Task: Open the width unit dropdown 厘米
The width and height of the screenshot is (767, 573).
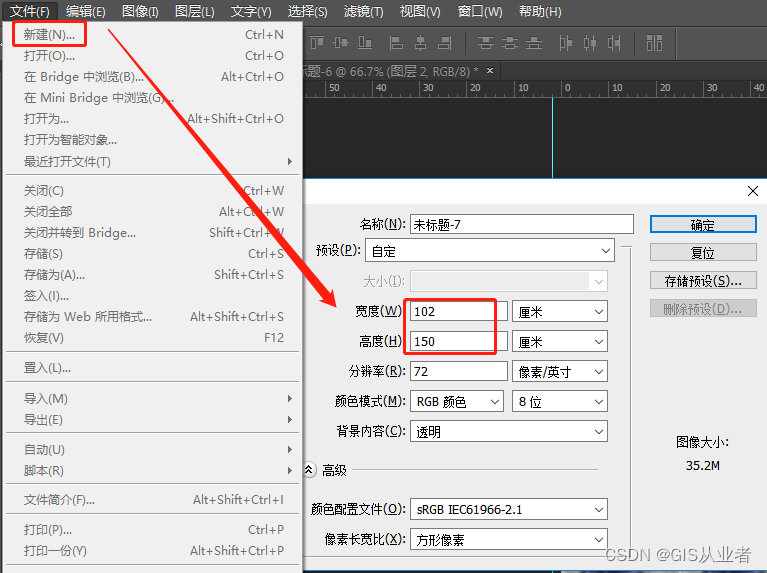Action: click(x=560, y=312)
